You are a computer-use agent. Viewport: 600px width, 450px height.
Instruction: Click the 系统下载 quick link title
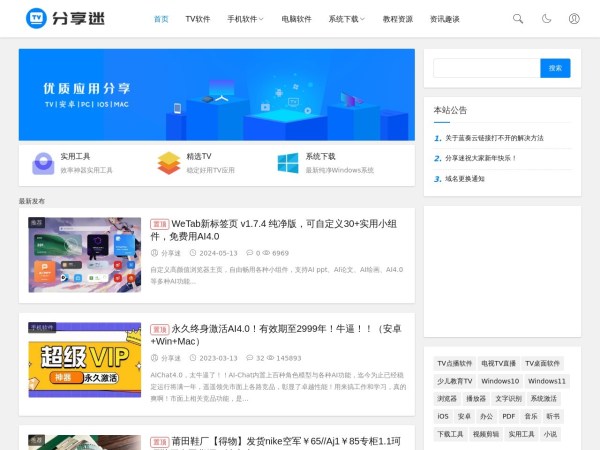pos(320,157)
